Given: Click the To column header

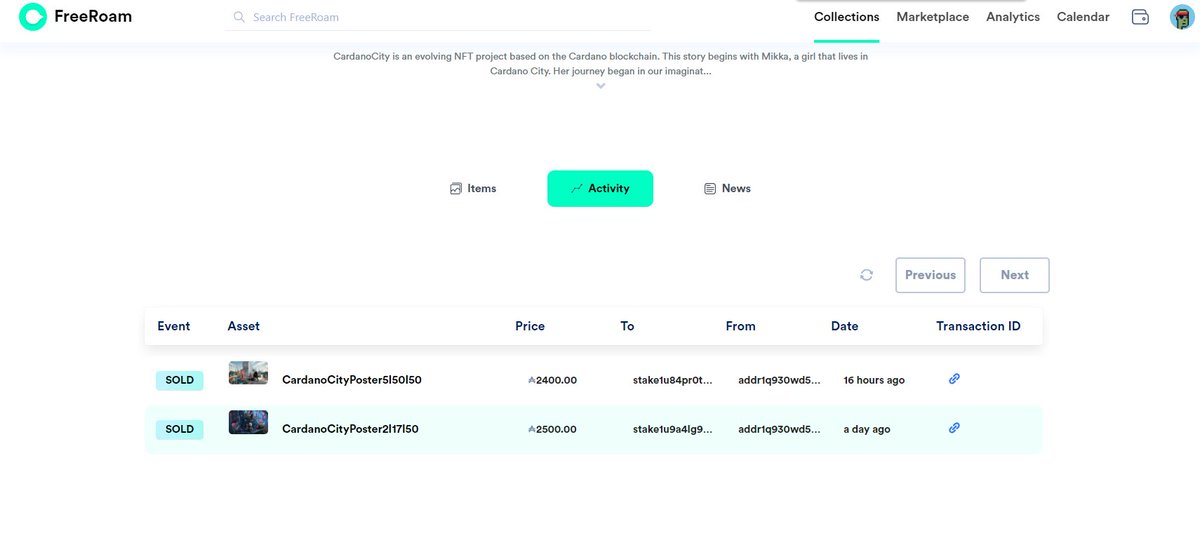Looking at the screenshot, I should (x=627, y=326).
